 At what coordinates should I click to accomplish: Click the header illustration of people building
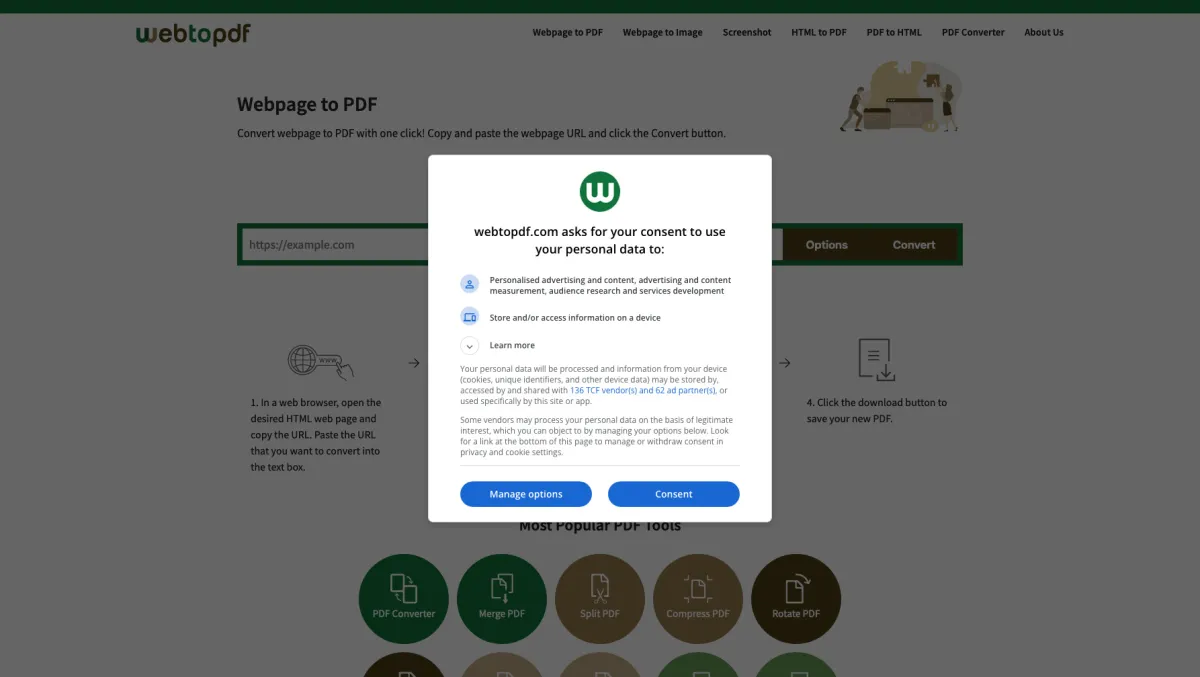900,96
